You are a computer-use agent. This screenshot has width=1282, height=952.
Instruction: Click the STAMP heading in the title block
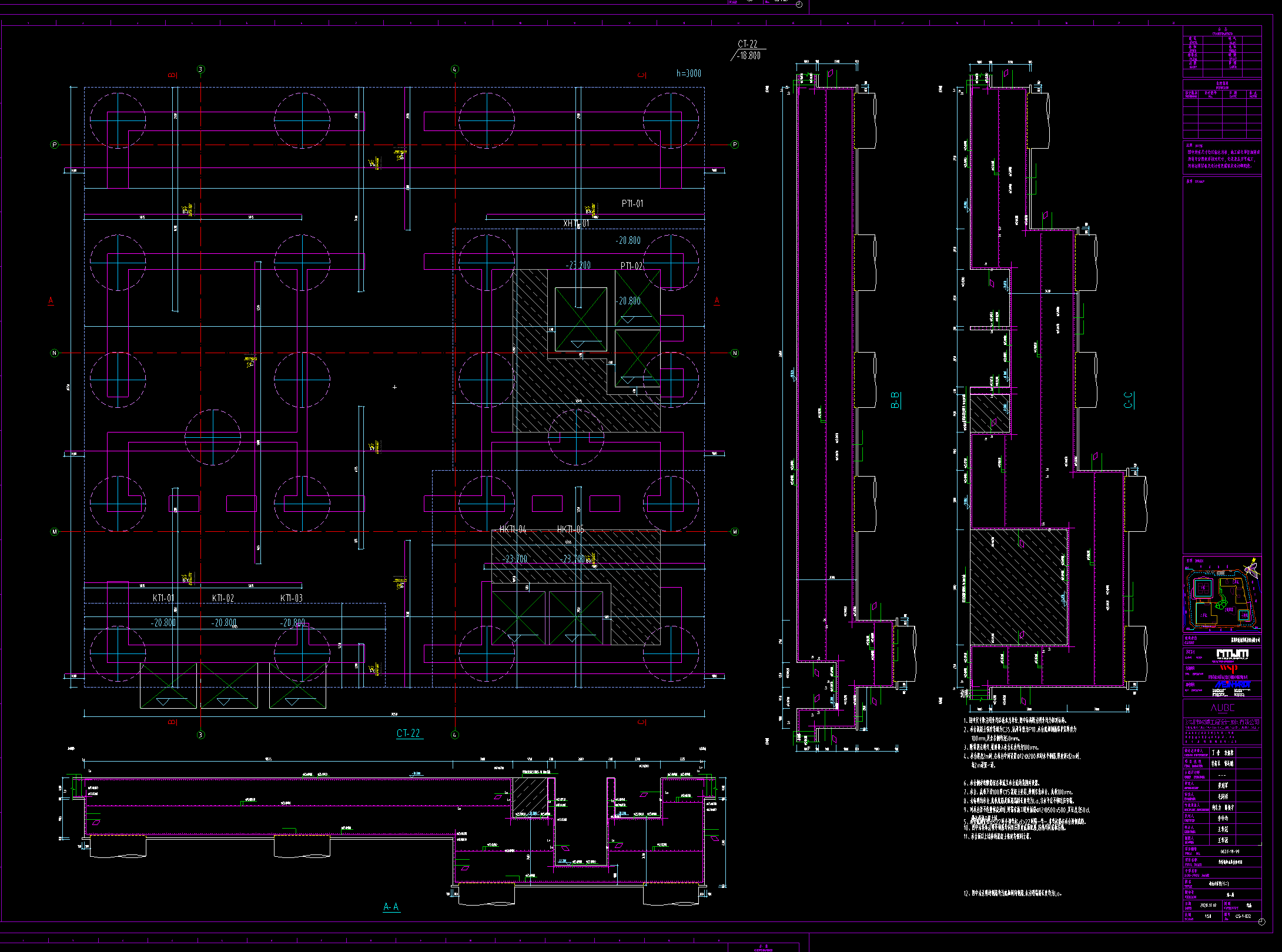(1199, 182)
